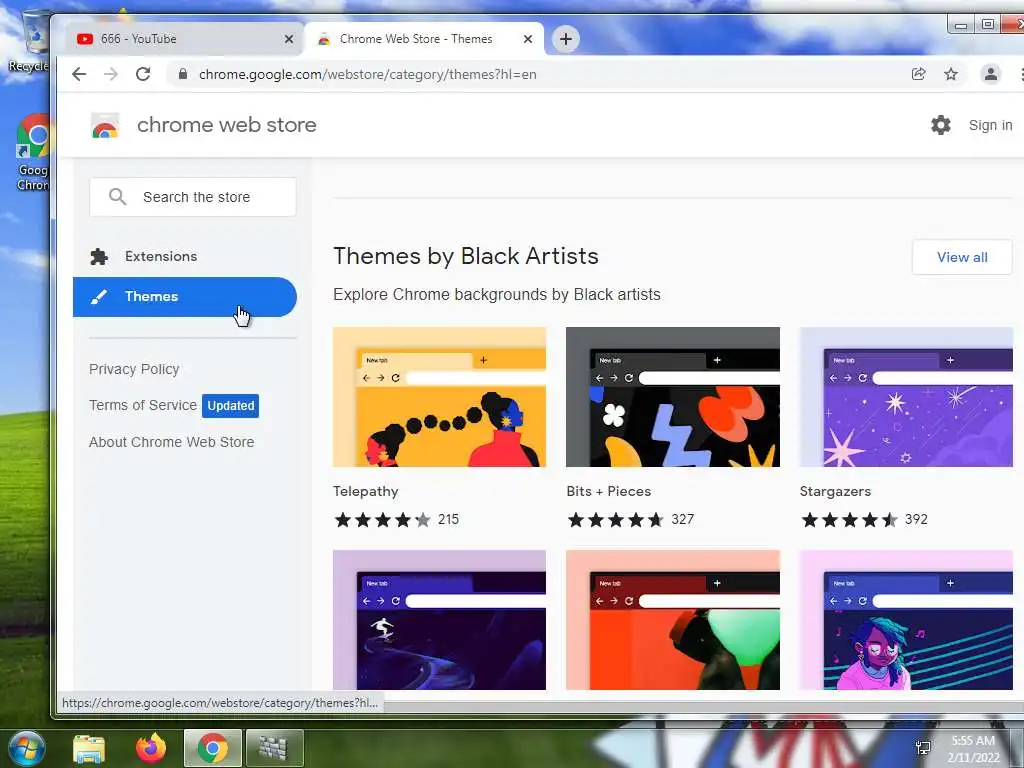Click the Extensions puzzle piece icon
Screen dimensions: 1024x768
click(x=99, y=257)
